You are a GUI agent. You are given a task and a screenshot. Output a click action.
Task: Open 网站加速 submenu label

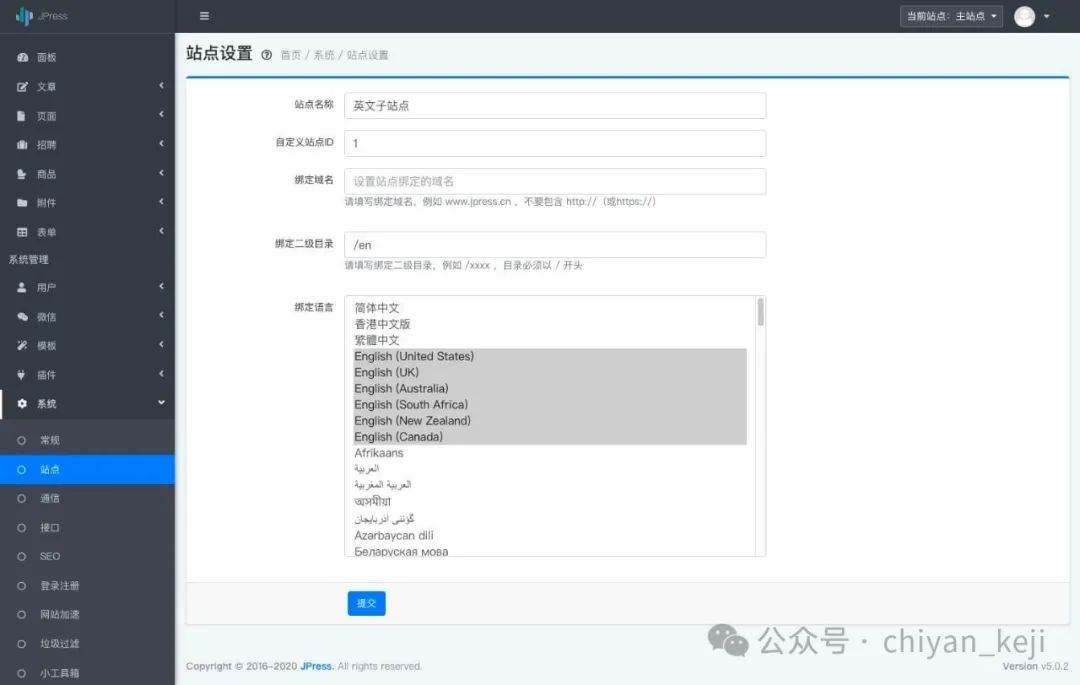(x=59, y=615)
